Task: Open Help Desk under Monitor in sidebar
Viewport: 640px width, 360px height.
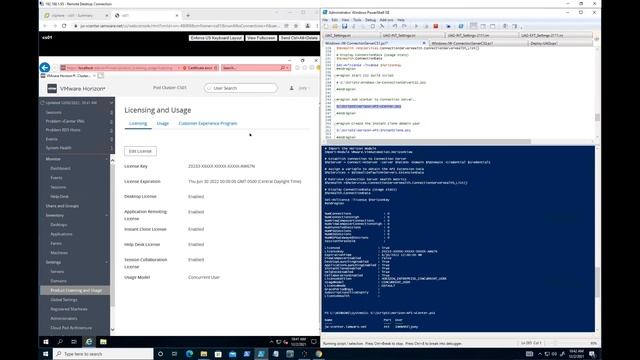Action: (x=59, y=196)
